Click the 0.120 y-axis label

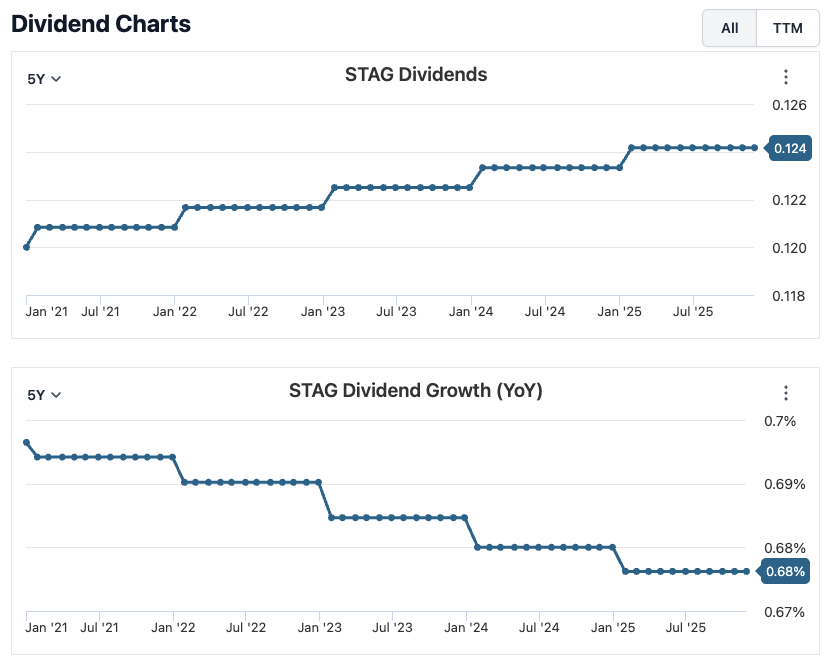tap(789, 248)
